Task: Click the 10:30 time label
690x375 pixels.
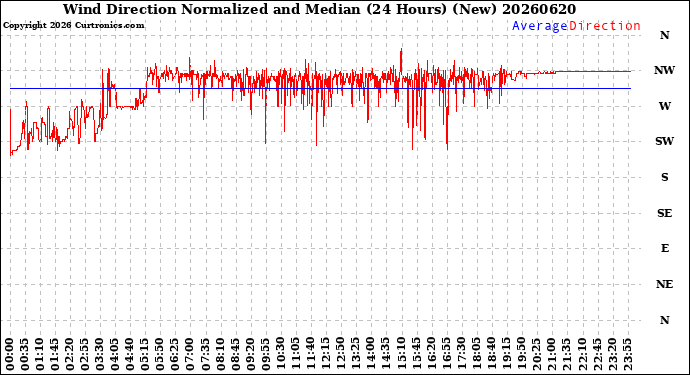Action: [280, 355]
